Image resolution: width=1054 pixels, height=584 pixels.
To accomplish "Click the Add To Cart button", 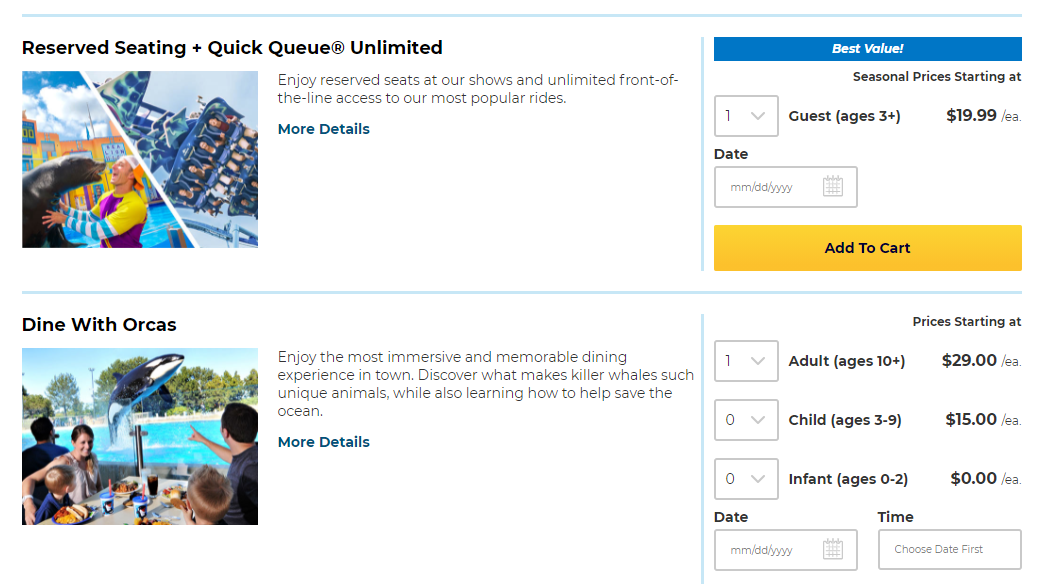I will click(x=866, y=247).
